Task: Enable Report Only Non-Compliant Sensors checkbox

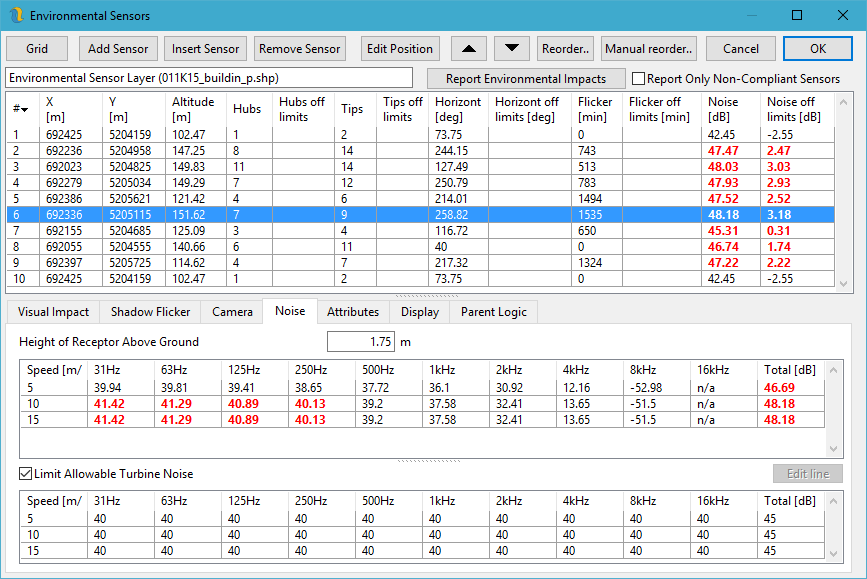Action: click(x=638, y=79)
